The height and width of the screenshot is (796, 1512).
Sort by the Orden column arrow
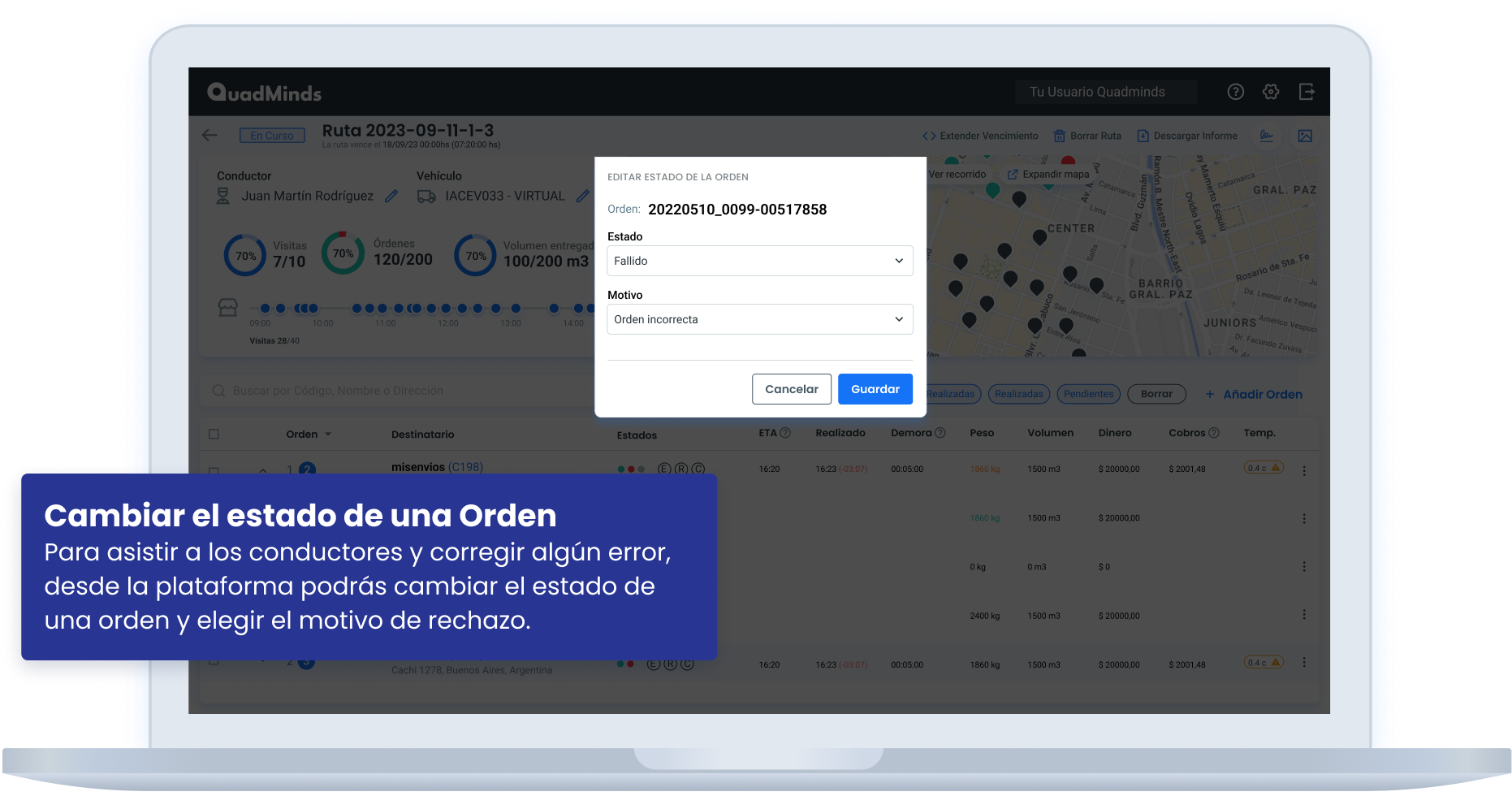[x=328, y=435]
